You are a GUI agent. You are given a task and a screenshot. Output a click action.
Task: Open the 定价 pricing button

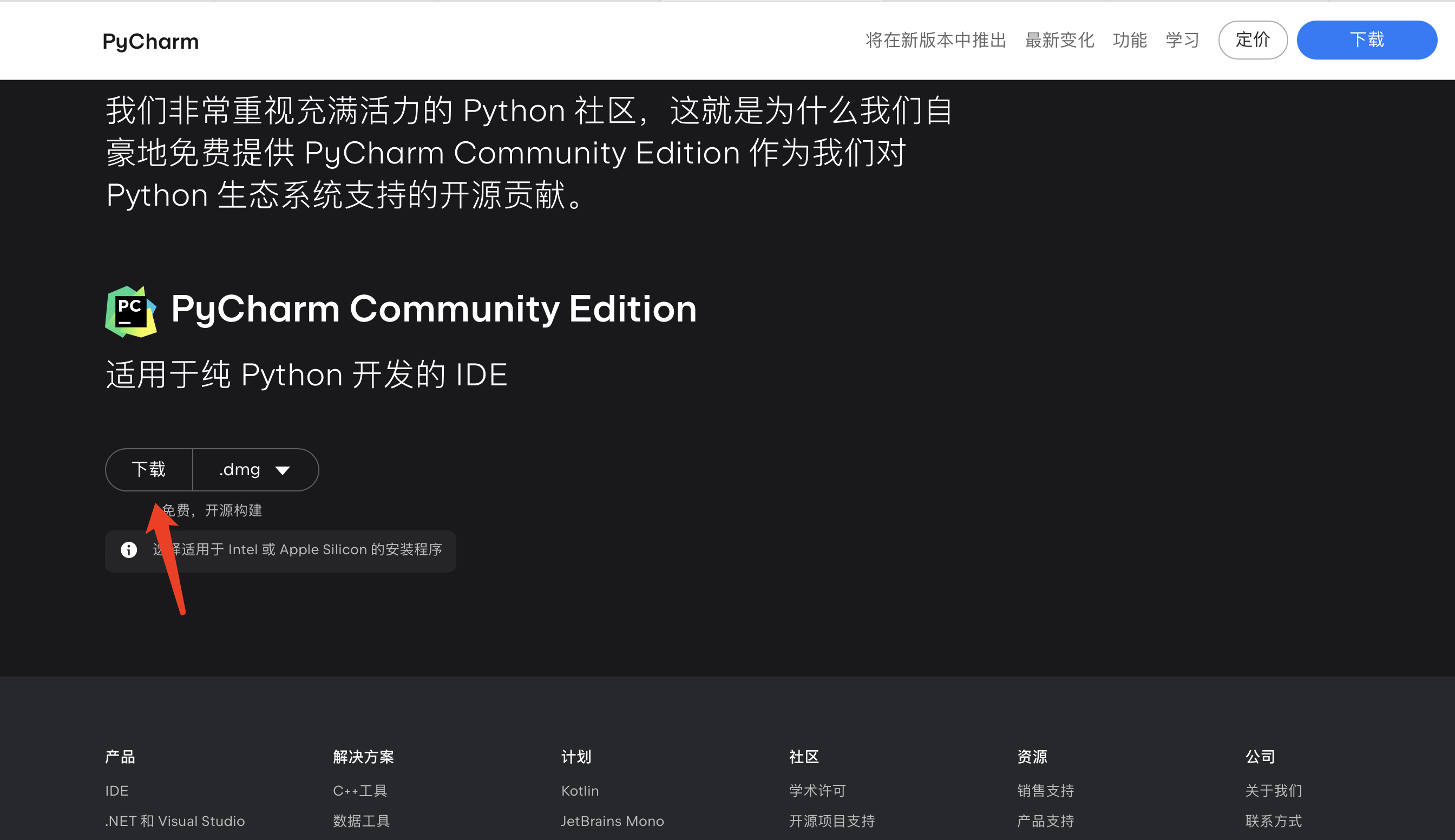click(x=1253, y=40)
